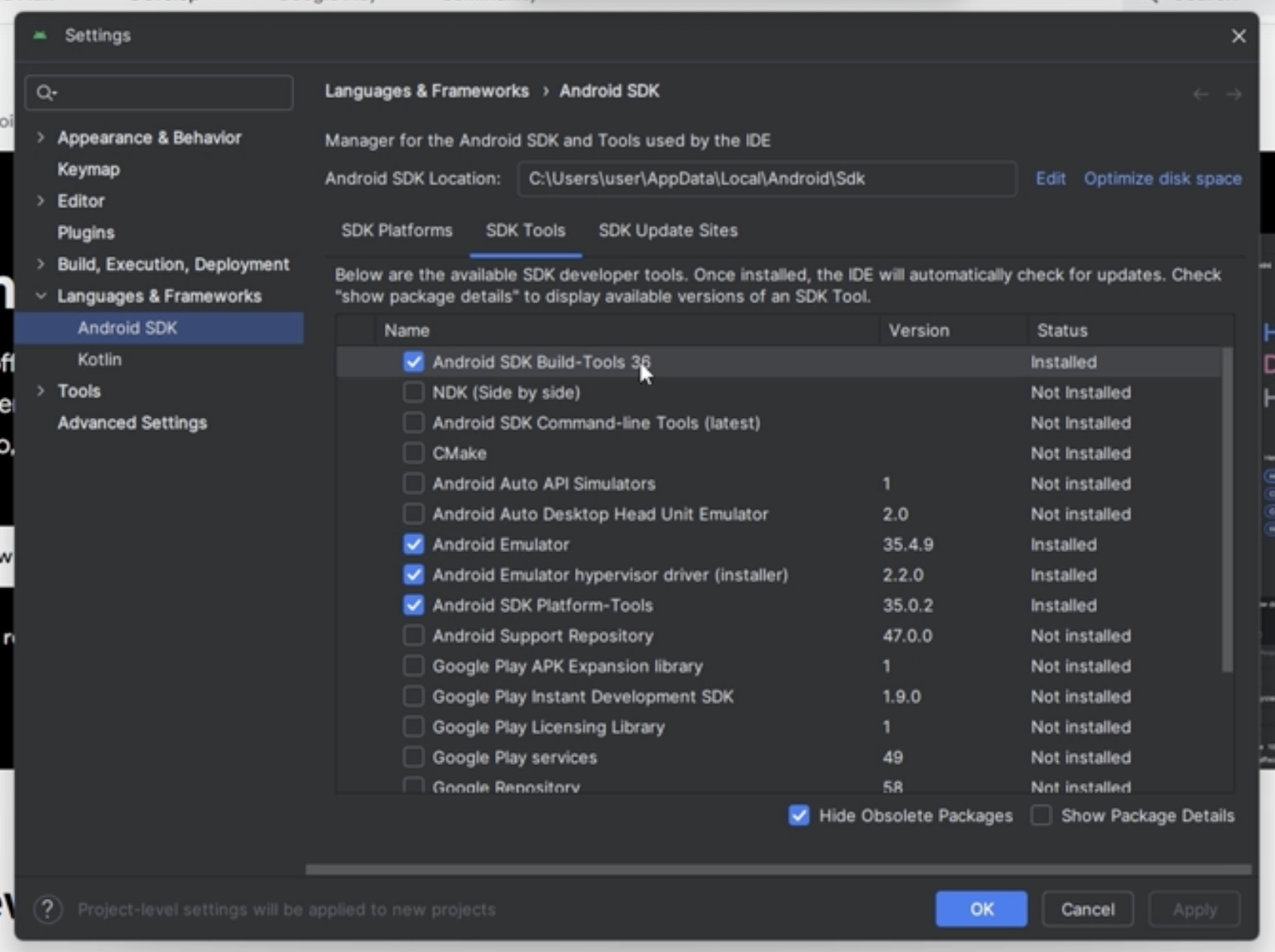Image resolution: width=1275 pixels, height=952 pixels.
Task: Navigate forward with the right arrow
Action: [x=1234, y=94]
